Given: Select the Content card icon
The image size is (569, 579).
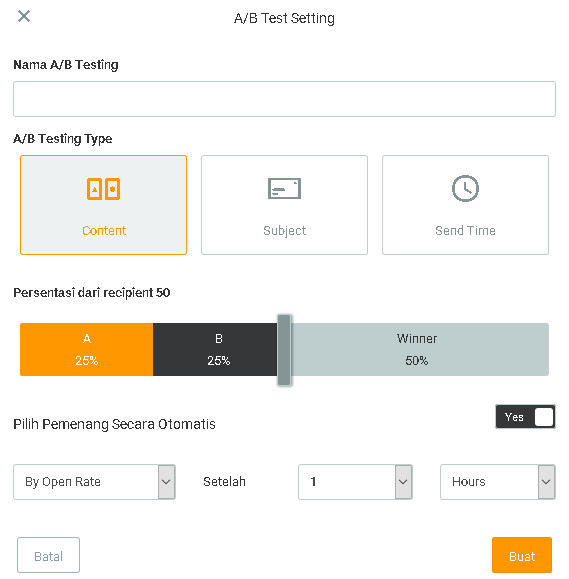Looking at the screenshot, I should click(103, 189).
